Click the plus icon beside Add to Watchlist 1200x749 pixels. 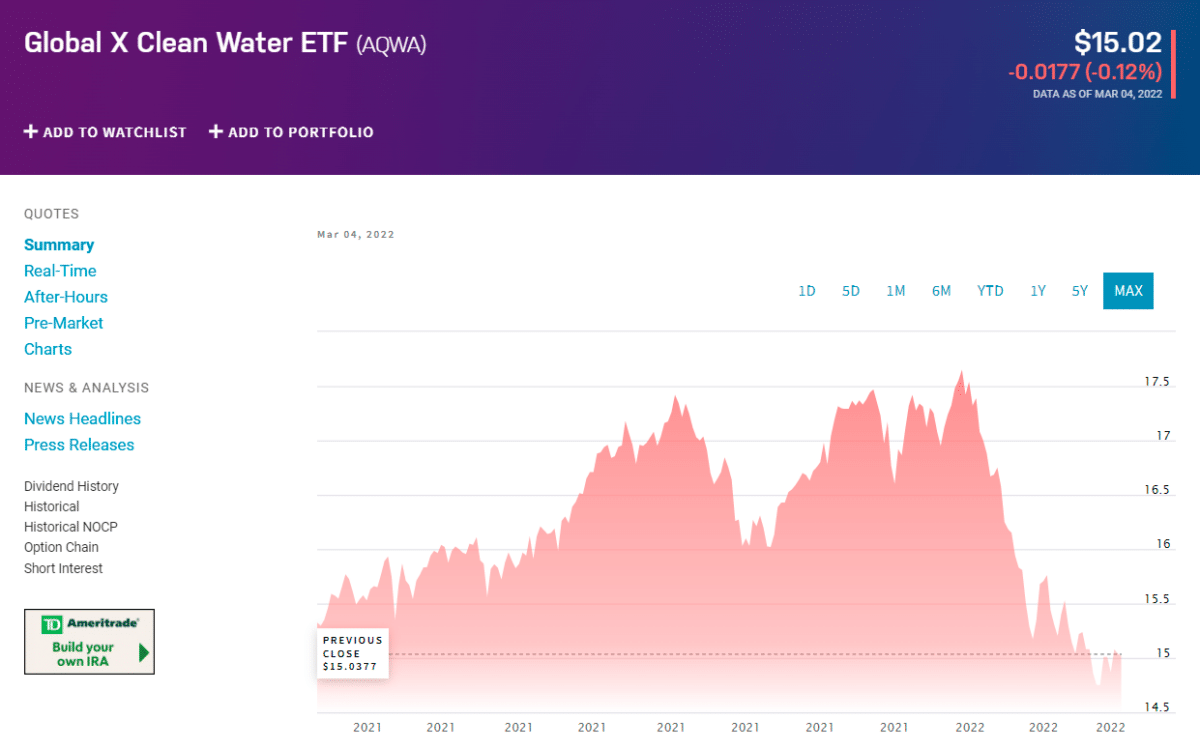[x=31, y=132]
